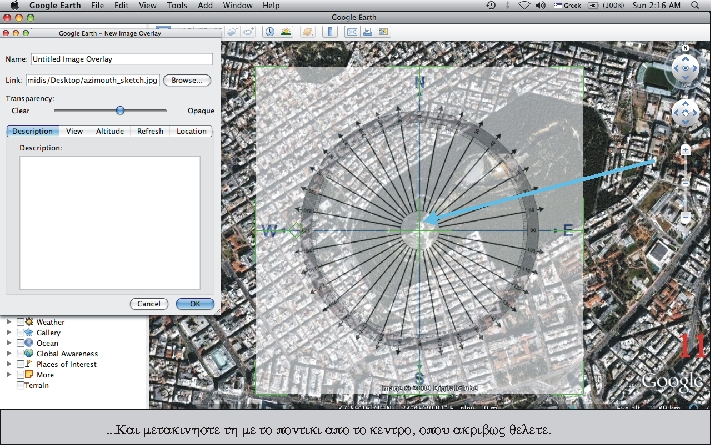Click the Name field 'Untitled Image Overlay'
Screen dimensions: 711x445
(x=122, y=59)
